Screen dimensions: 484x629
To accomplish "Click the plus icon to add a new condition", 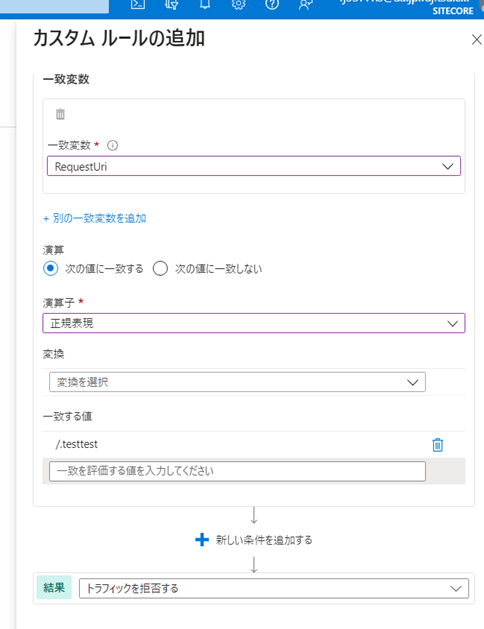I will point(202,540).
